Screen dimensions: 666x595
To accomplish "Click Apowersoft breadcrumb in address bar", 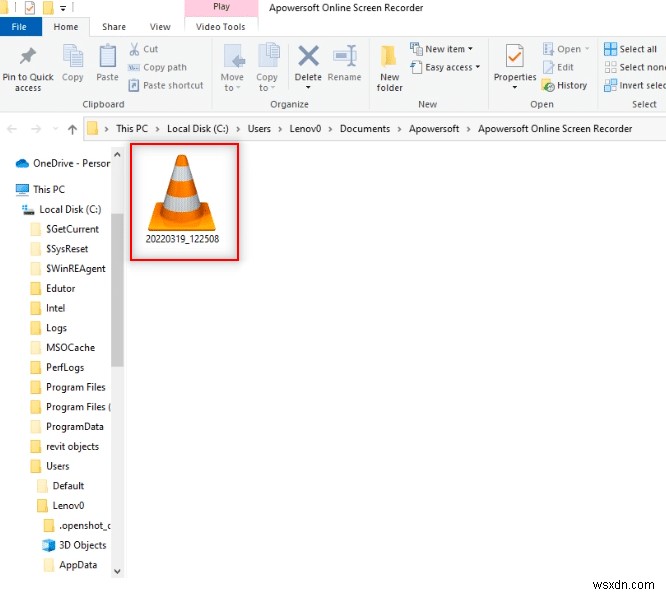I will tap(434, 129).
